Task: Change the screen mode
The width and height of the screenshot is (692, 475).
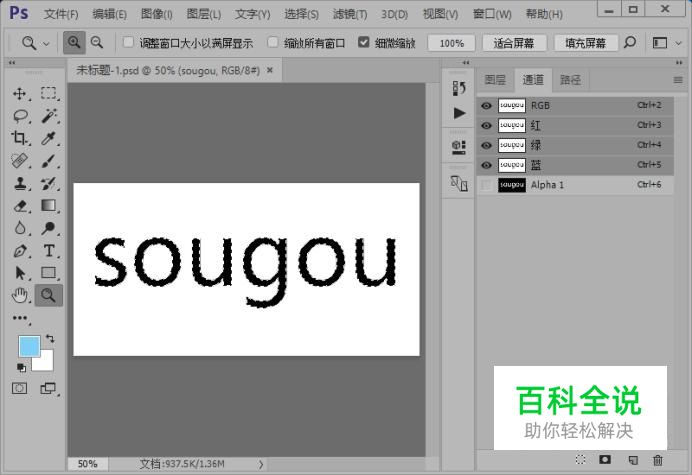Action: coord(48,388)
